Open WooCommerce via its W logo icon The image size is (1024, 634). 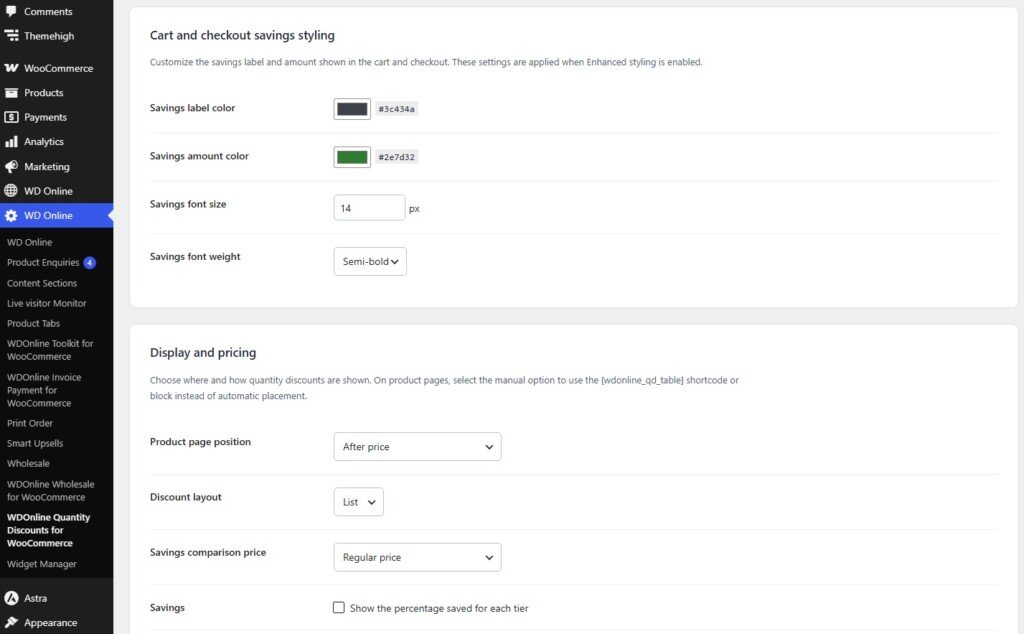click(x=11, y=68)
